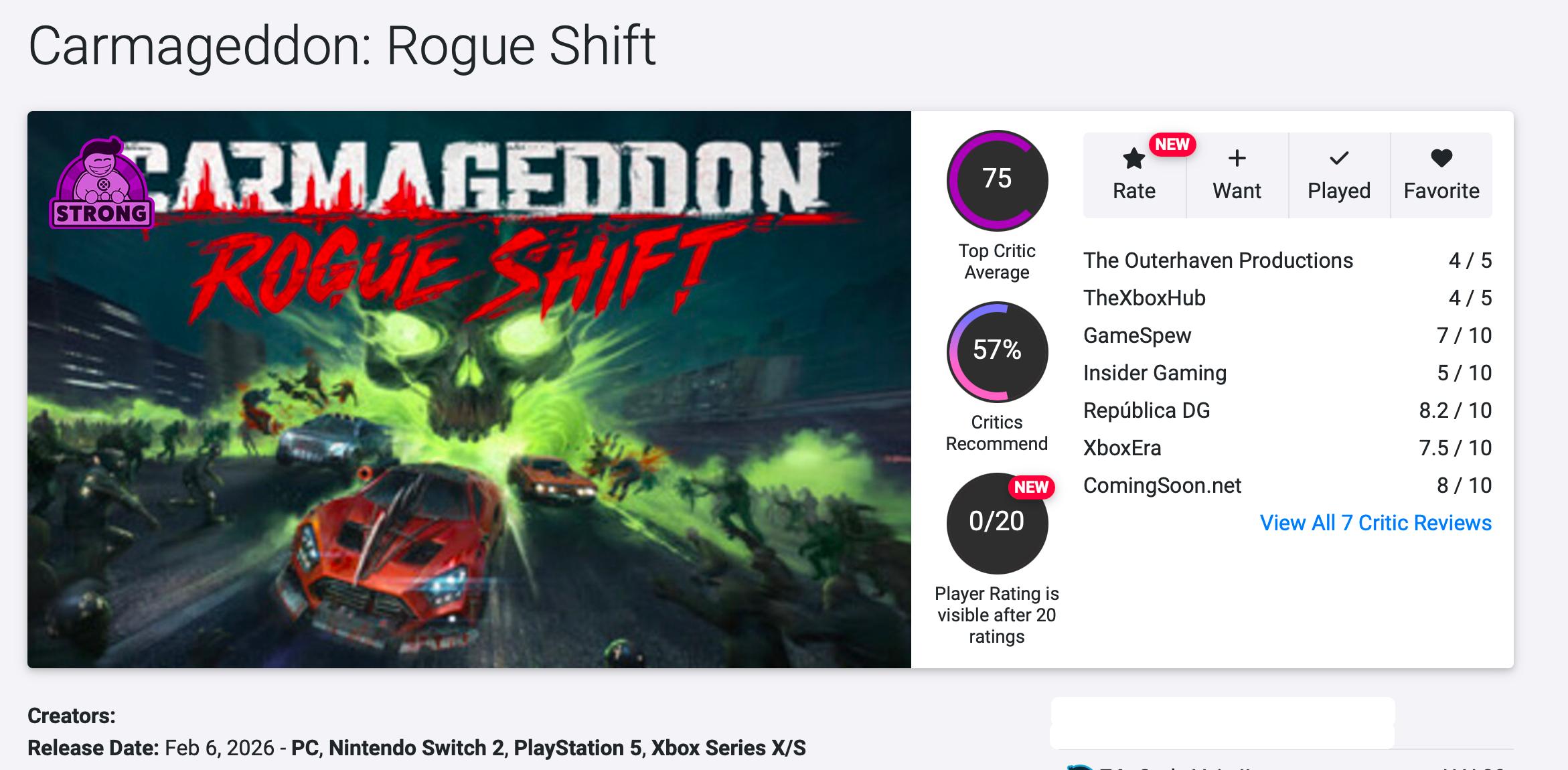1568x770 pixels.
Task: Open The Outerhaven Productions review
Action: click(1218, 260)
